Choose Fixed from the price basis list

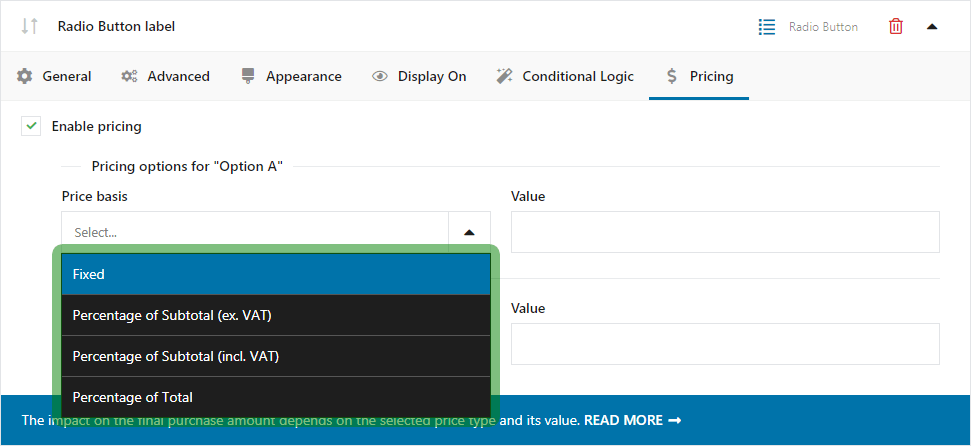276,274
